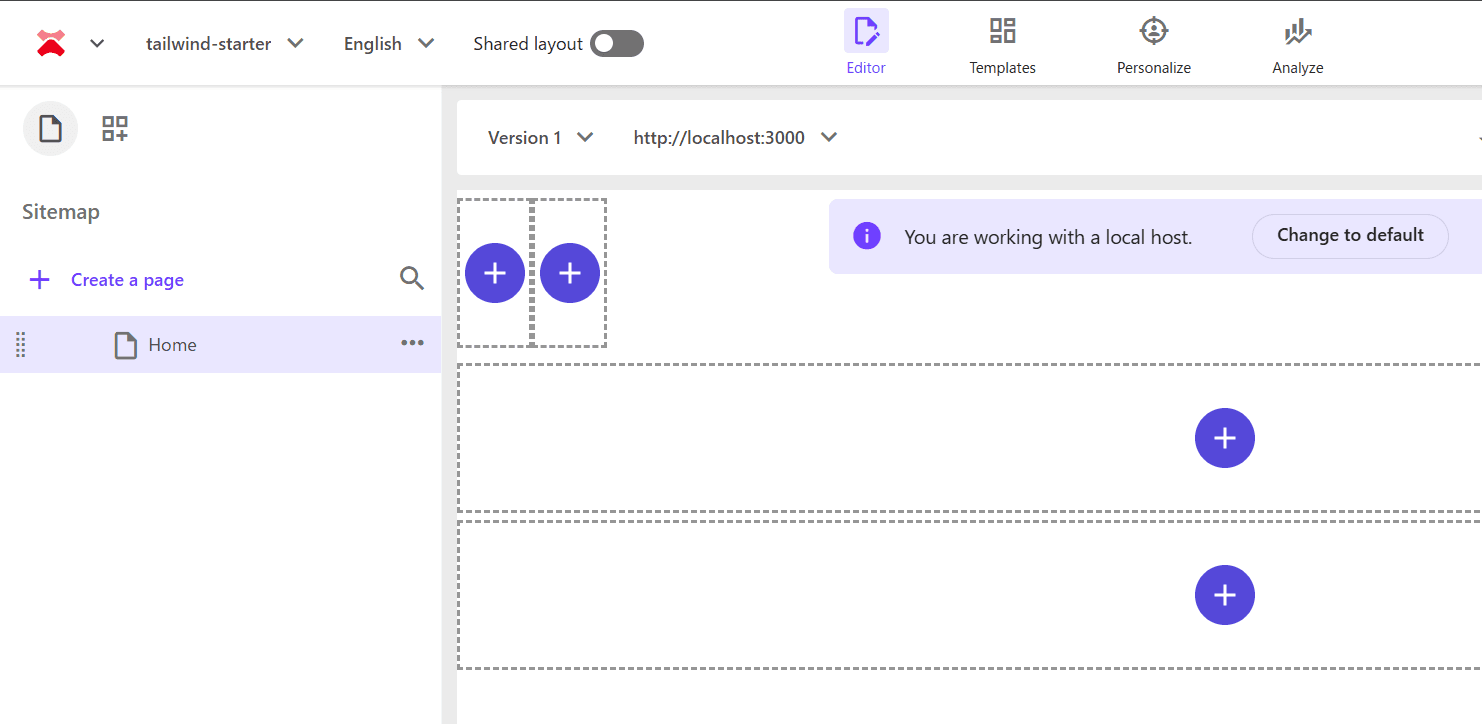Click the info icon in the localhost banner
This screenshot has width=1482, height=724.
click(866, 236)
